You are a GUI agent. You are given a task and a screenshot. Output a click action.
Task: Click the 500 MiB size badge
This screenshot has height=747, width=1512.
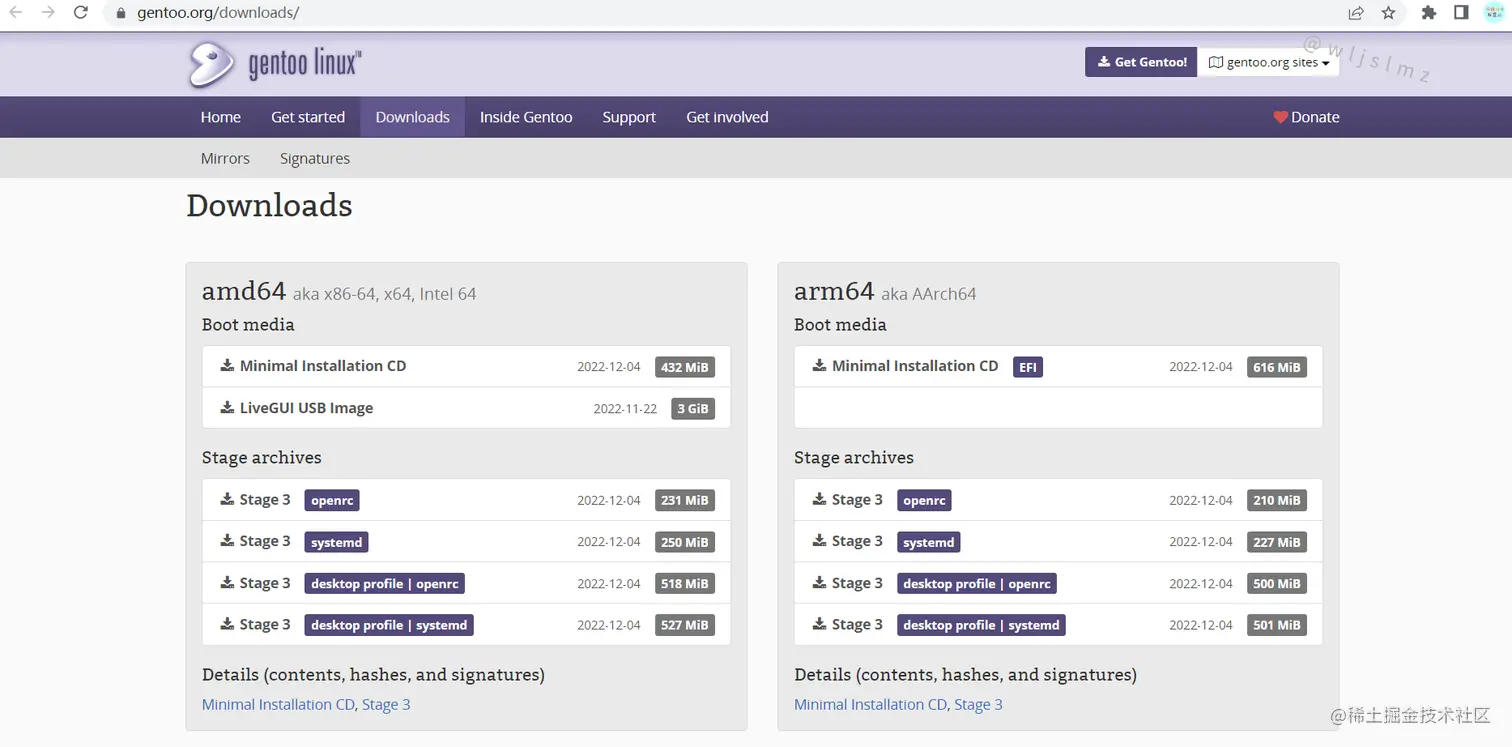1277,583
